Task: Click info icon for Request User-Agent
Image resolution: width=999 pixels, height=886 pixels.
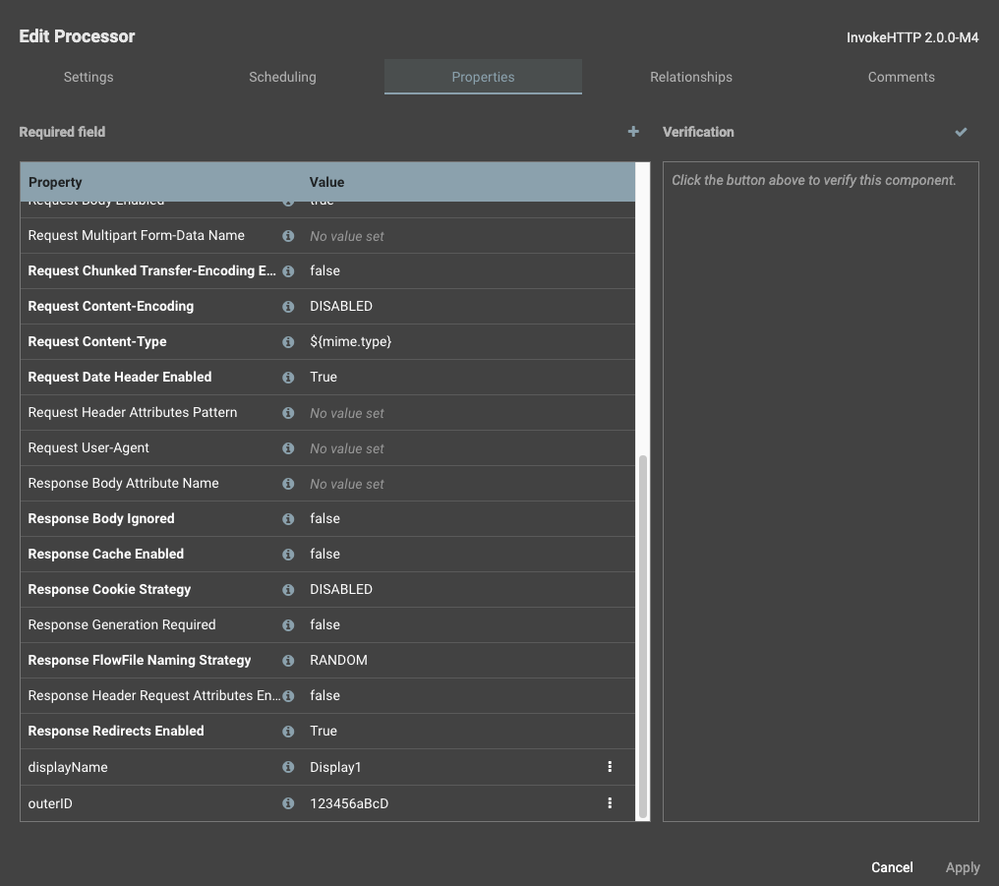Action: [288, 448]
